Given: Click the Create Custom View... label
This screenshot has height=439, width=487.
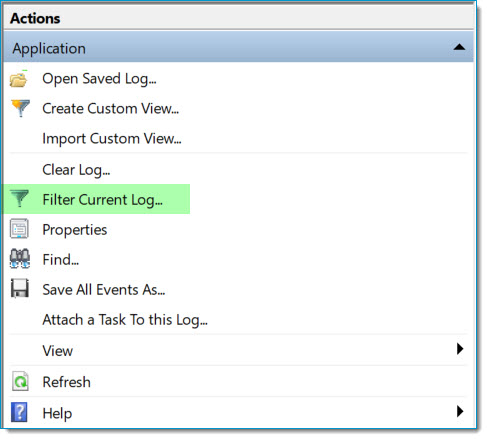Looking at the screenshot, I should (x=111, y=108).
